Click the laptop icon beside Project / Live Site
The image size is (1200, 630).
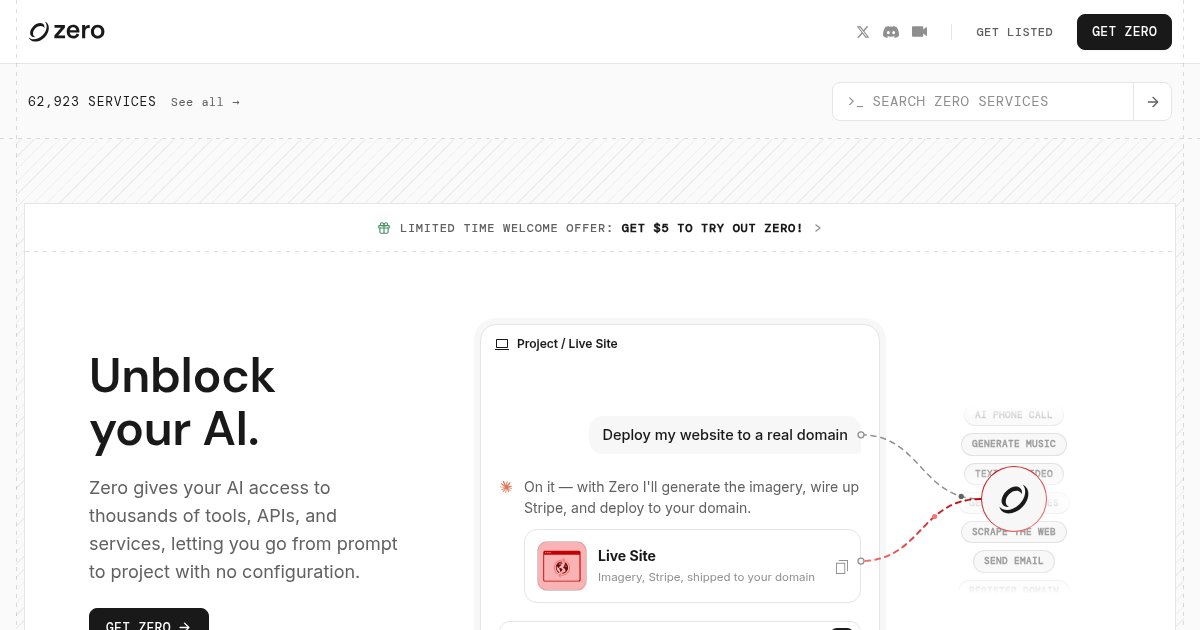click(x=502, y=344)
